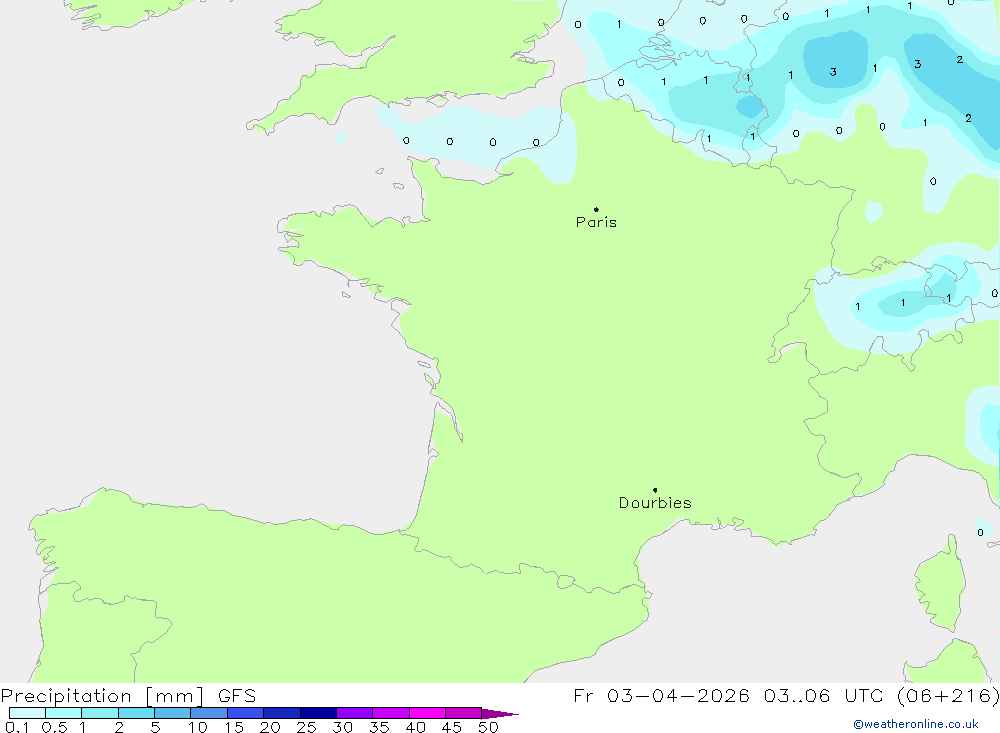1000x733 pixels.
Task: Pick the 10–15 mm legend color swatch
Action: [209, 713]
